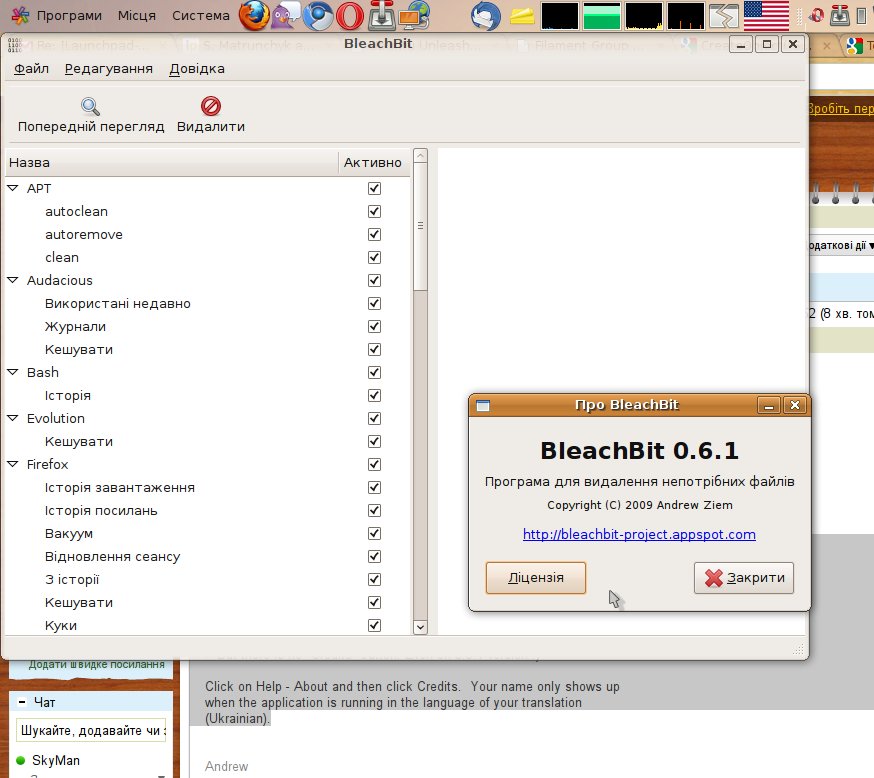Uncheck the APT autoclean checkbox
Image resolution: width=874 pixels, height=778 pixels.
click(x=374, y=211)
